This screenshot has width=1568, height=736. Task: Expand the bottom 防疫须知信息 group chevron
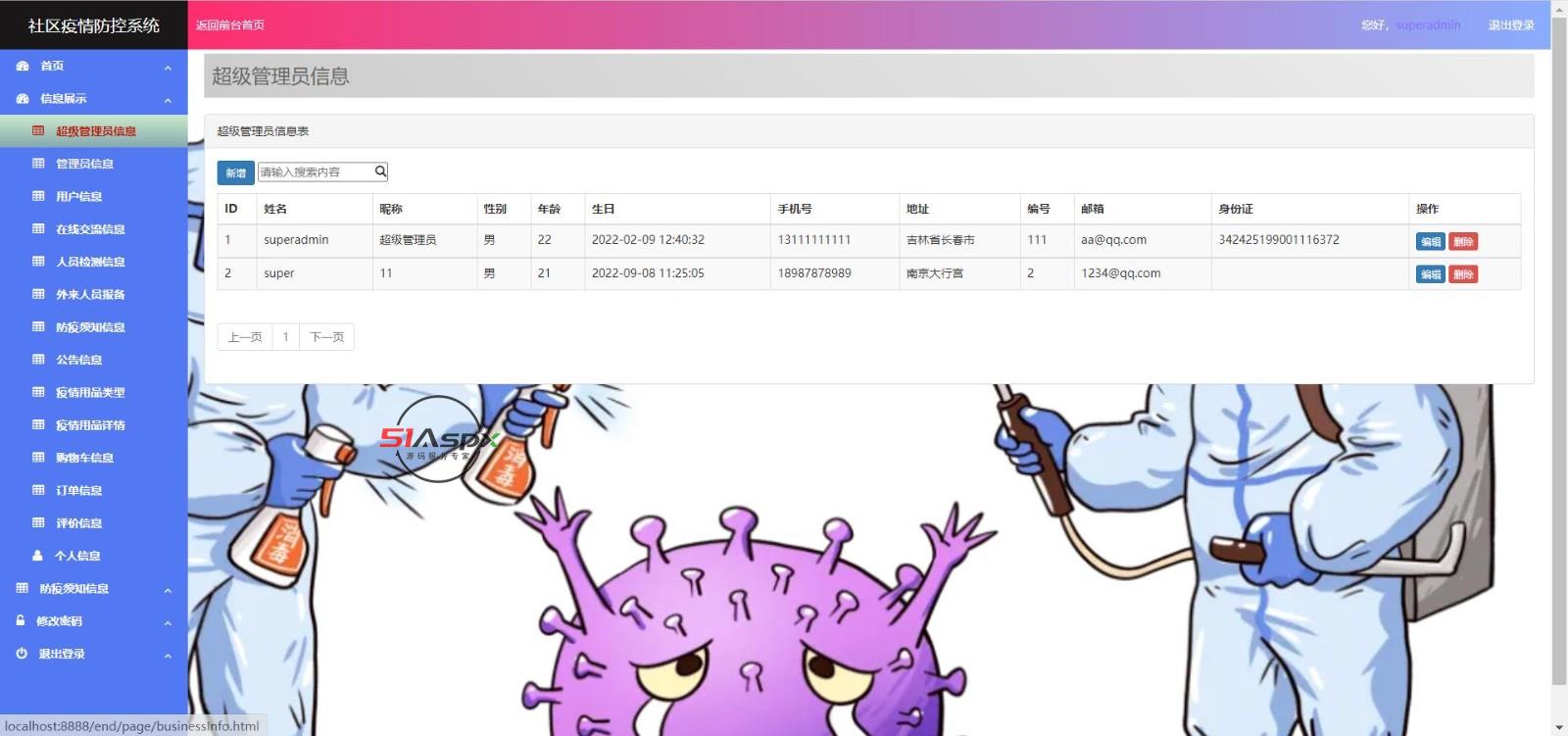(168, 589)
